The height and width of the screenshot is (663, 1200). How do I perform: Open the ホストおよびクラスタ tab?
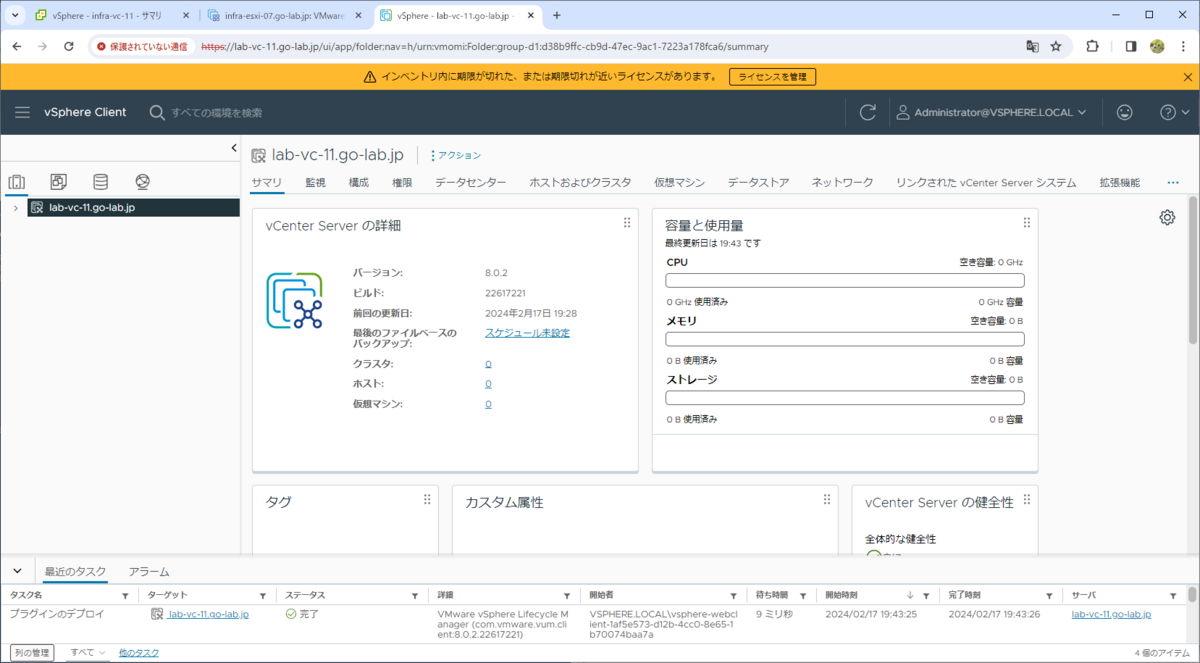(x=580, y=182)
